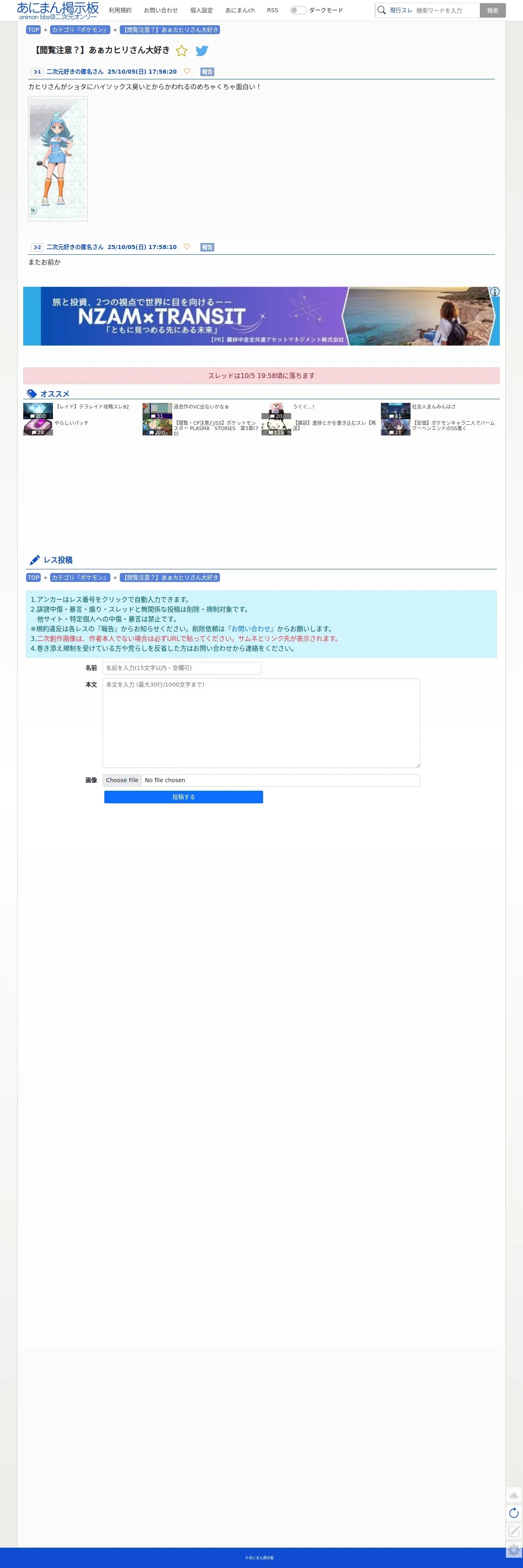The height and width of the screenshot is (1568, 523).
Task: Toggle the ダークモード switch
Action: pos(298,10)
